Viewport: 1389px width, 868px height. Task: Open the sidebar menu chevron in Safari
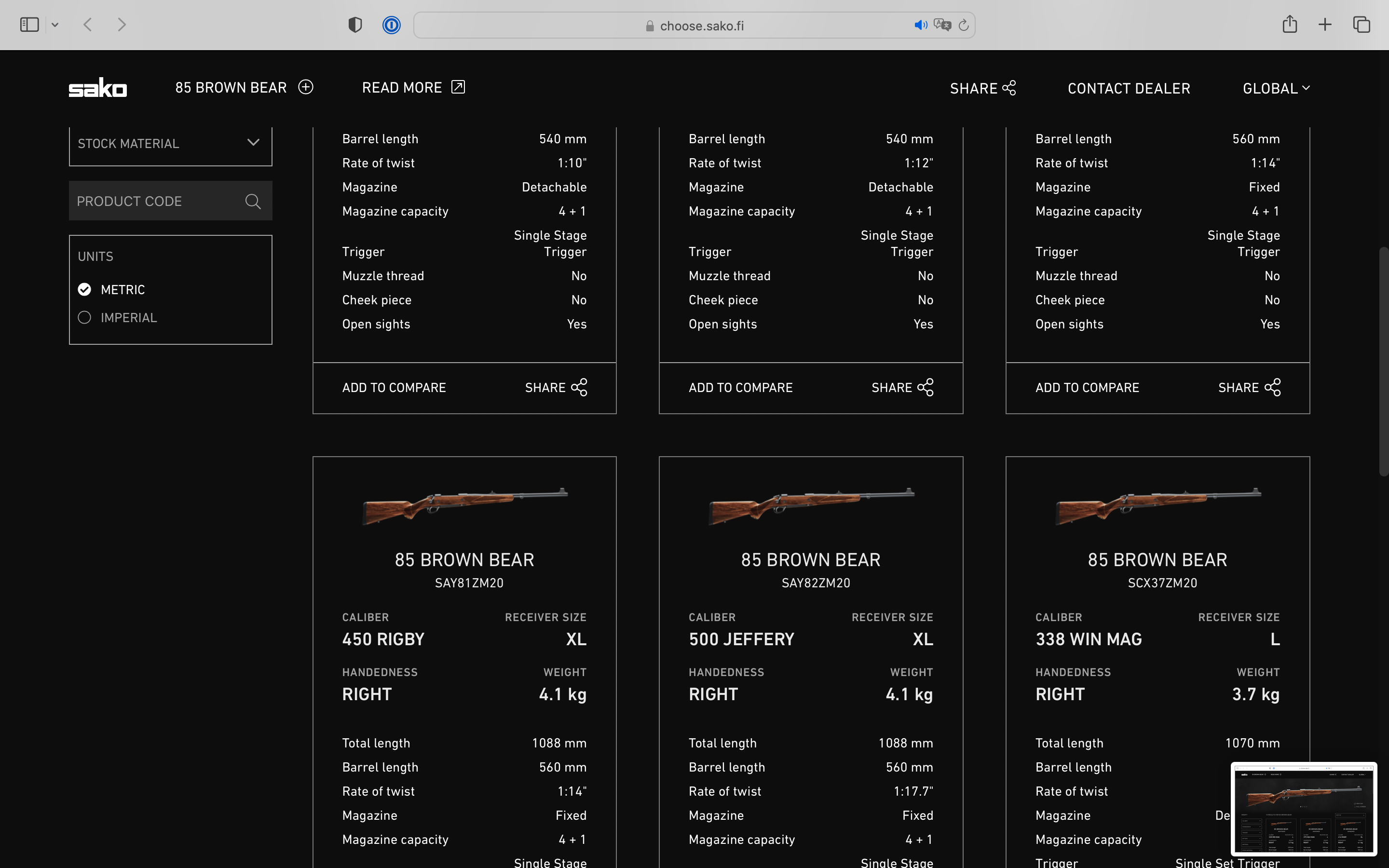[x=55, y=25]
